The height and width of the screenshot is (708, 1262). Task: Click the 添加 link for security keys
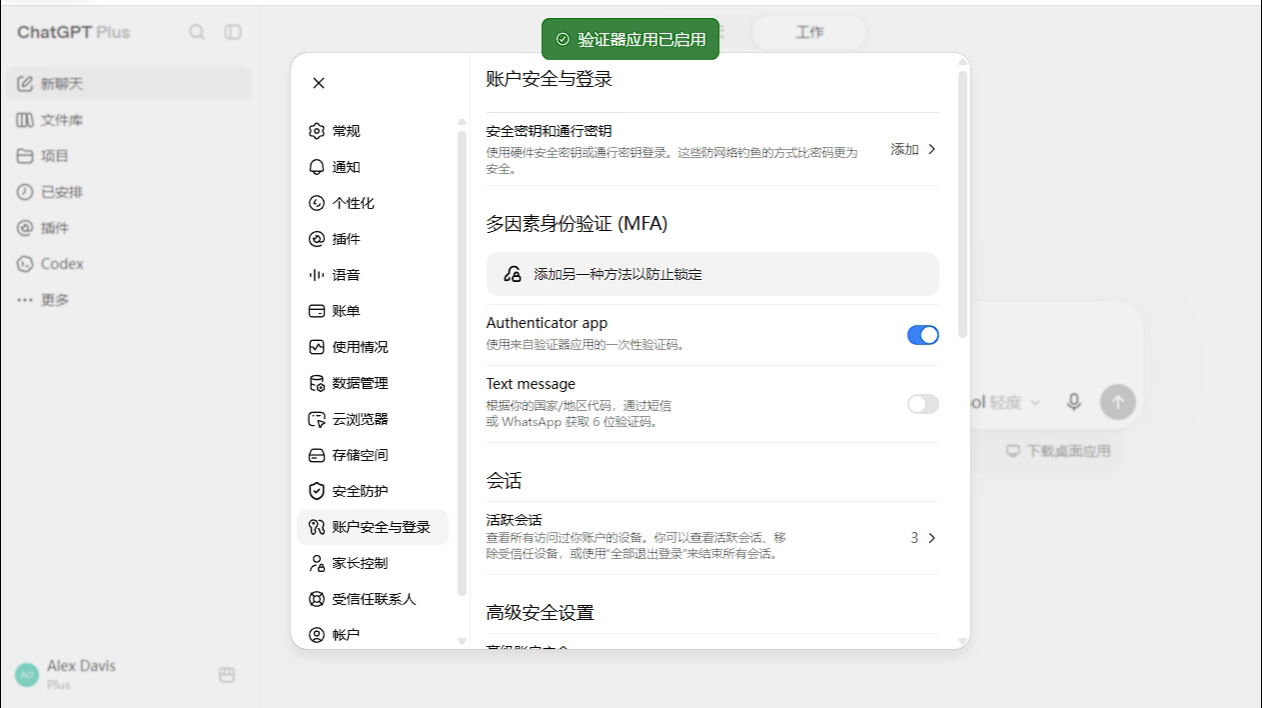click(x=904, y=149)
